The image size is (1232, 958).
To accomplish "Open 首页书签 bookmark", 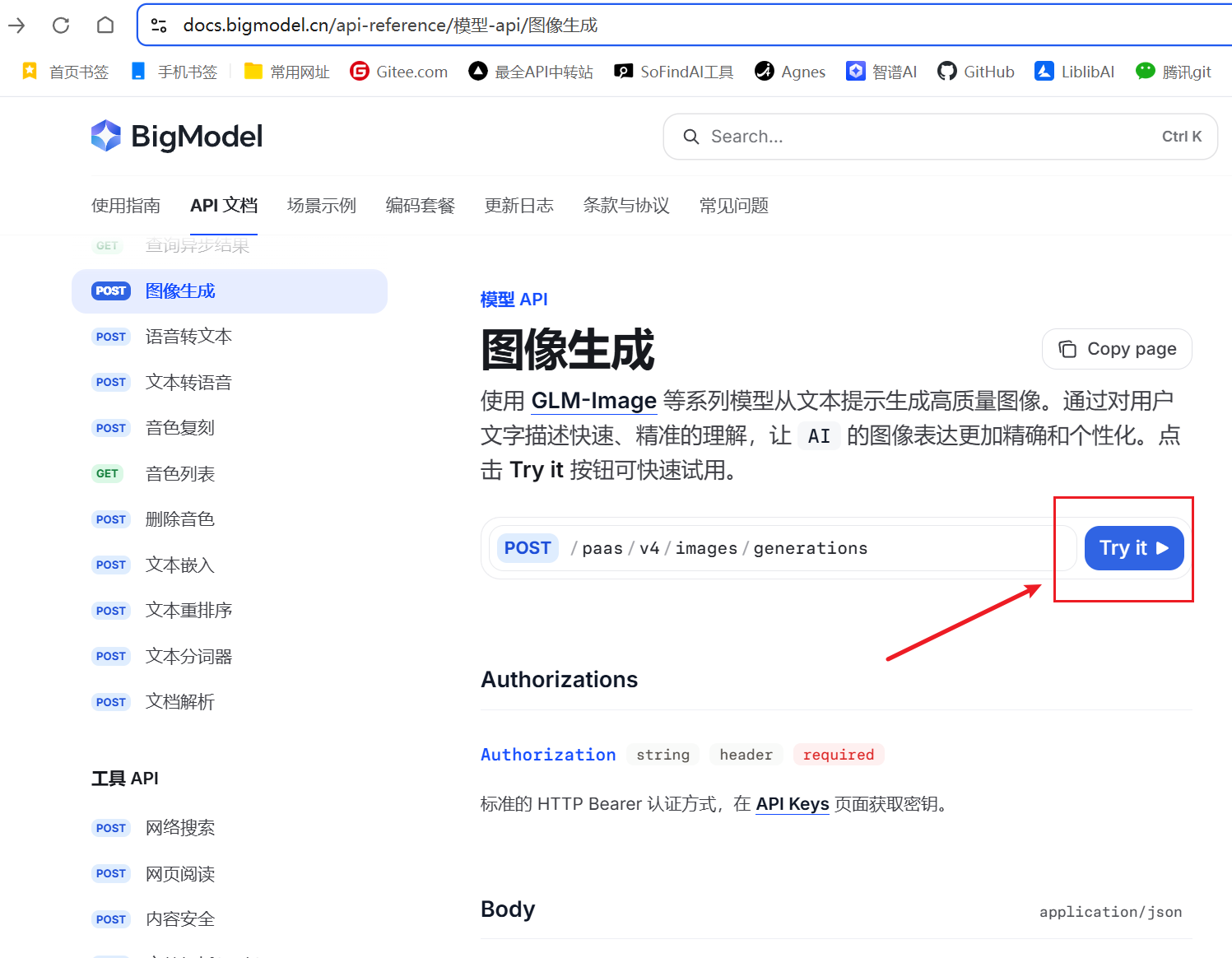I will [65, 72].
